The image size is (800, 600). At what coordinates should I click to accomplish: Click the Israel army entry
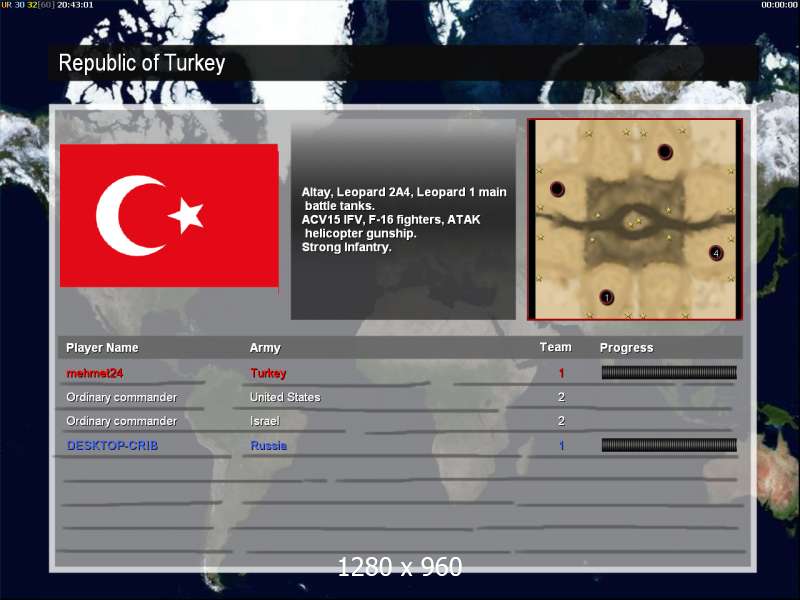pos(264,421)
